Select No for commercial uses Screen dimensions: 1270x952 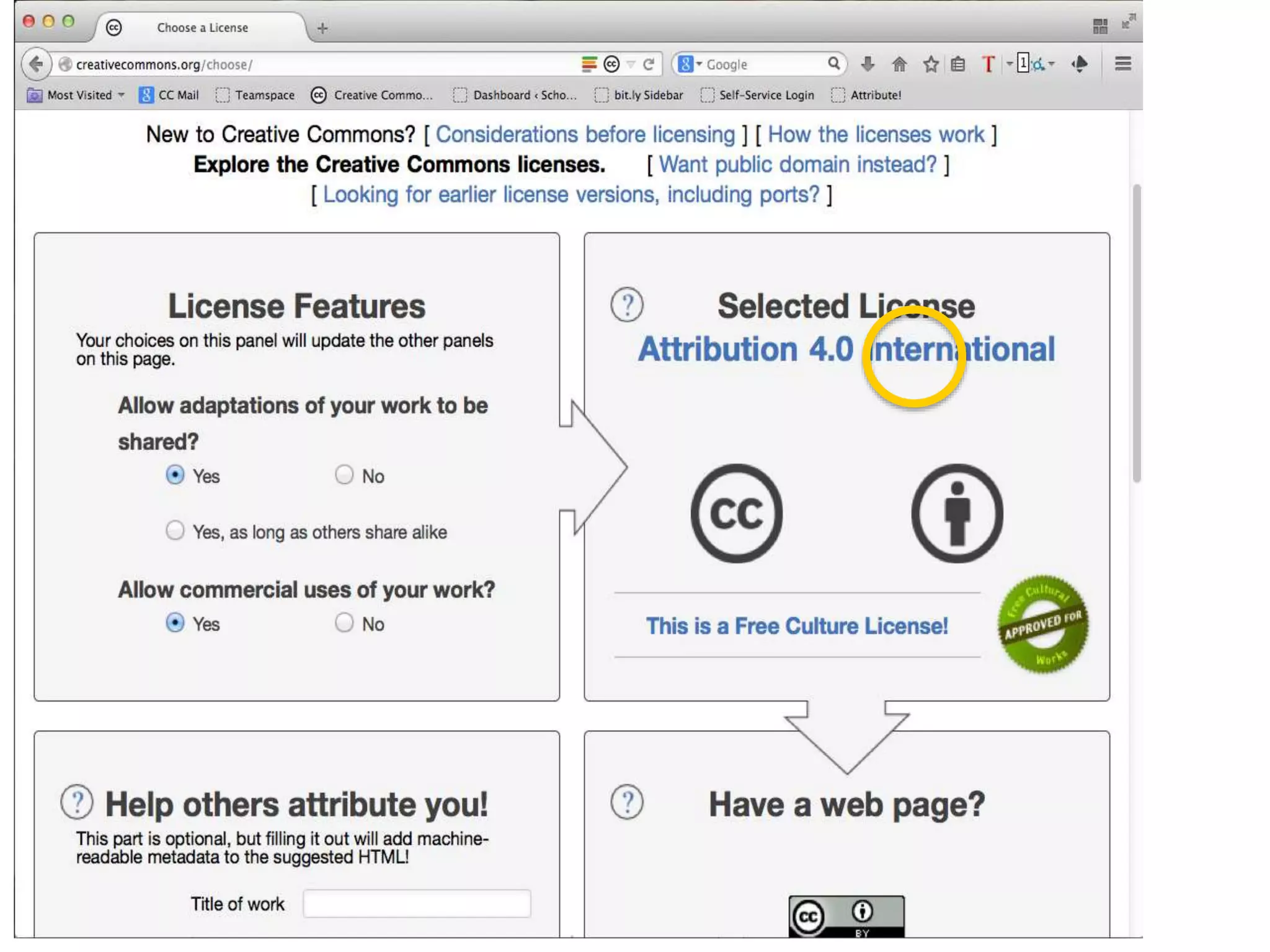[344, 623]
